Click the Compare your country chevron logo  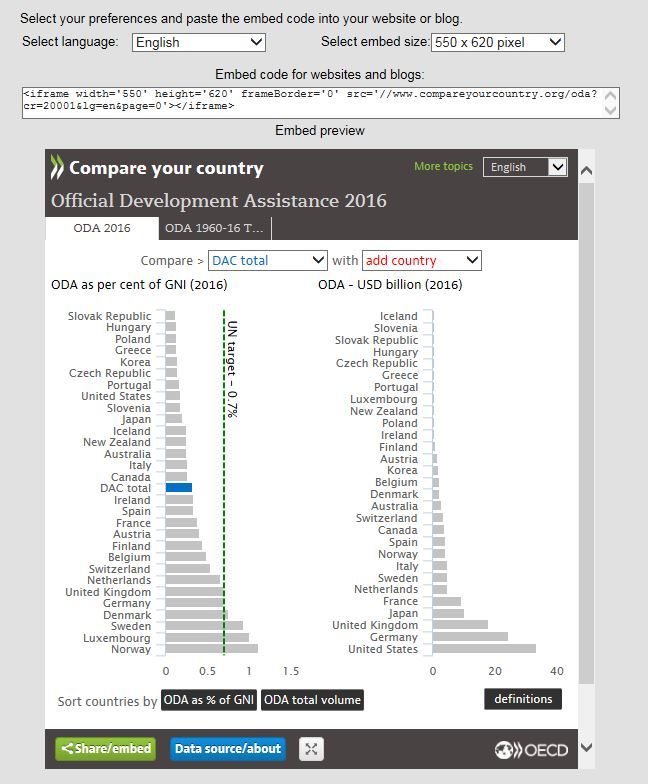click(x=57, y=167)
